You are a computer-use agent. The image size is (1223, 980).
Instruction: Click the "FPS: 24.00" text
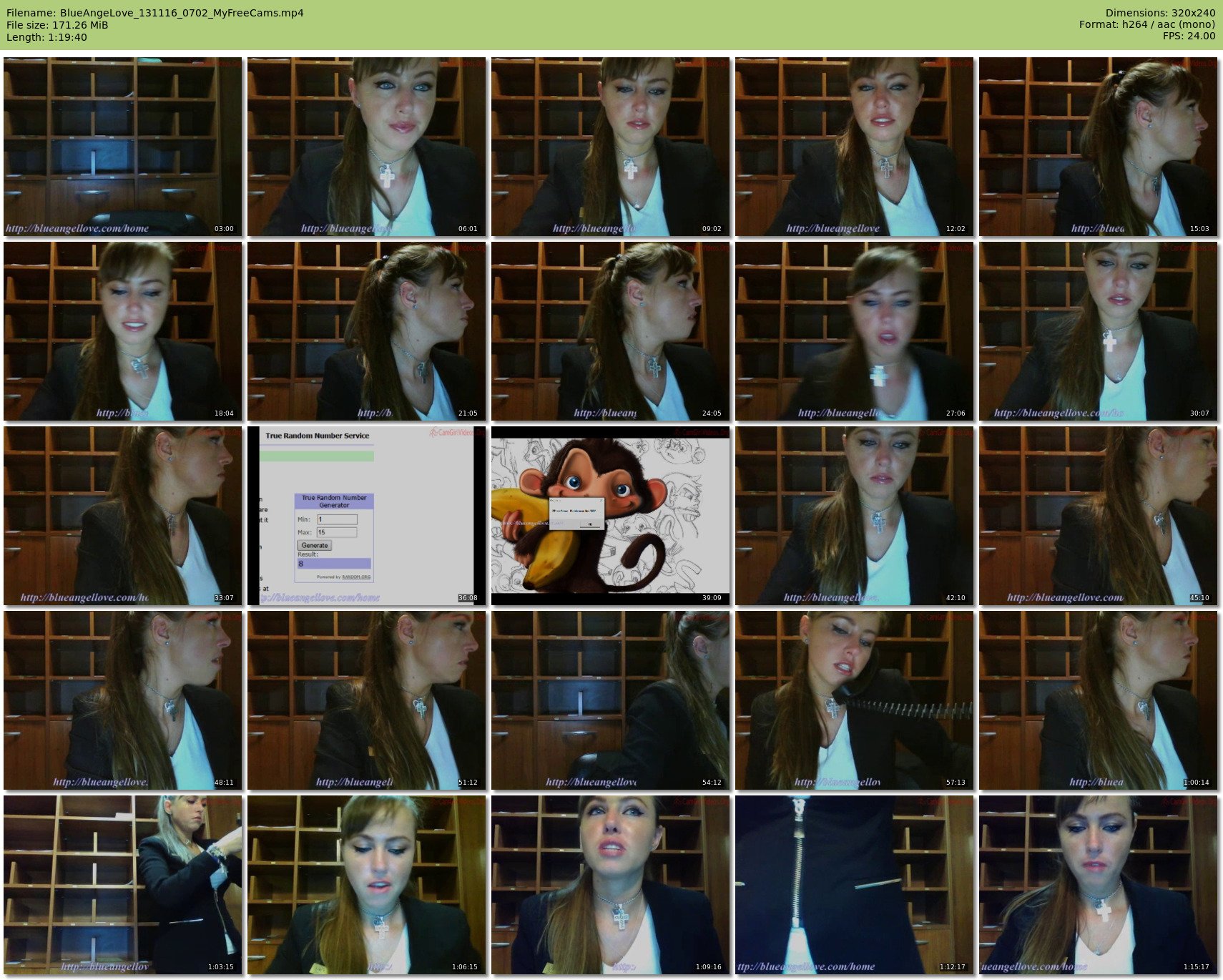(x=1189, y=36)
